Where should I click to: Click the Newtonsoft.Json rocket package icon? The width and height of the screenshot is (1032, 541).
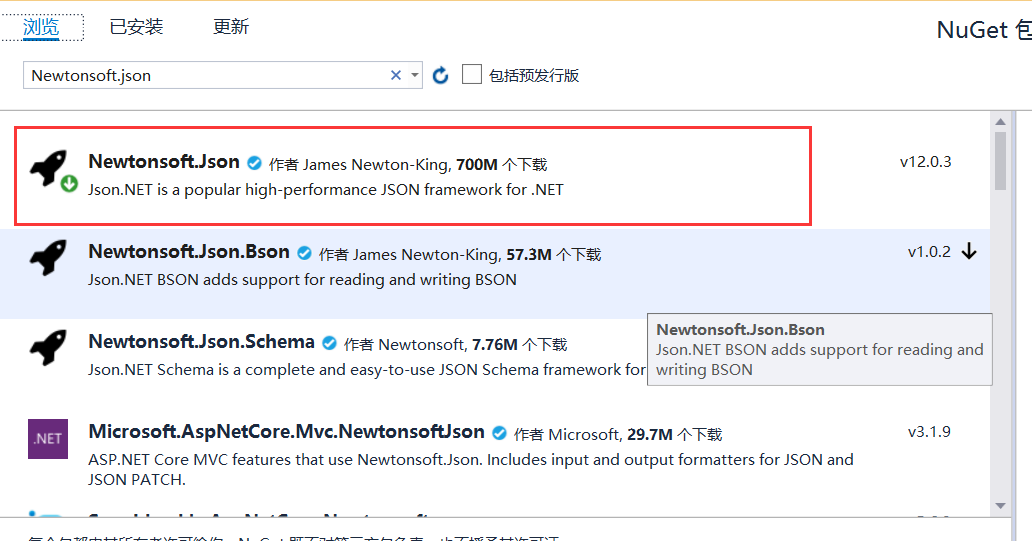pyautogui.click(x=48, y=169)
